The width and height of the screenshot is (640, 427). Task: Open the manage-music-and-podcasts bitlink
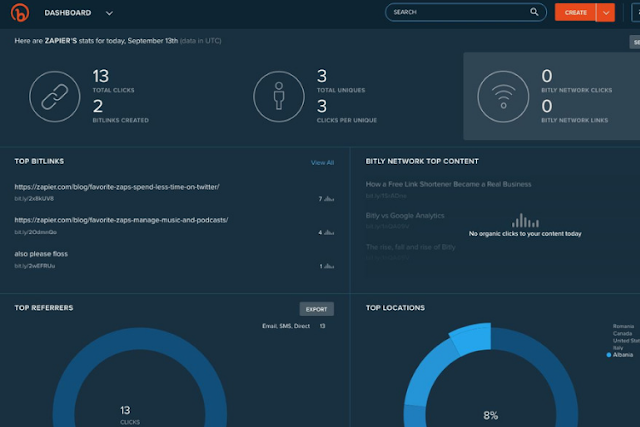[121, 220]
